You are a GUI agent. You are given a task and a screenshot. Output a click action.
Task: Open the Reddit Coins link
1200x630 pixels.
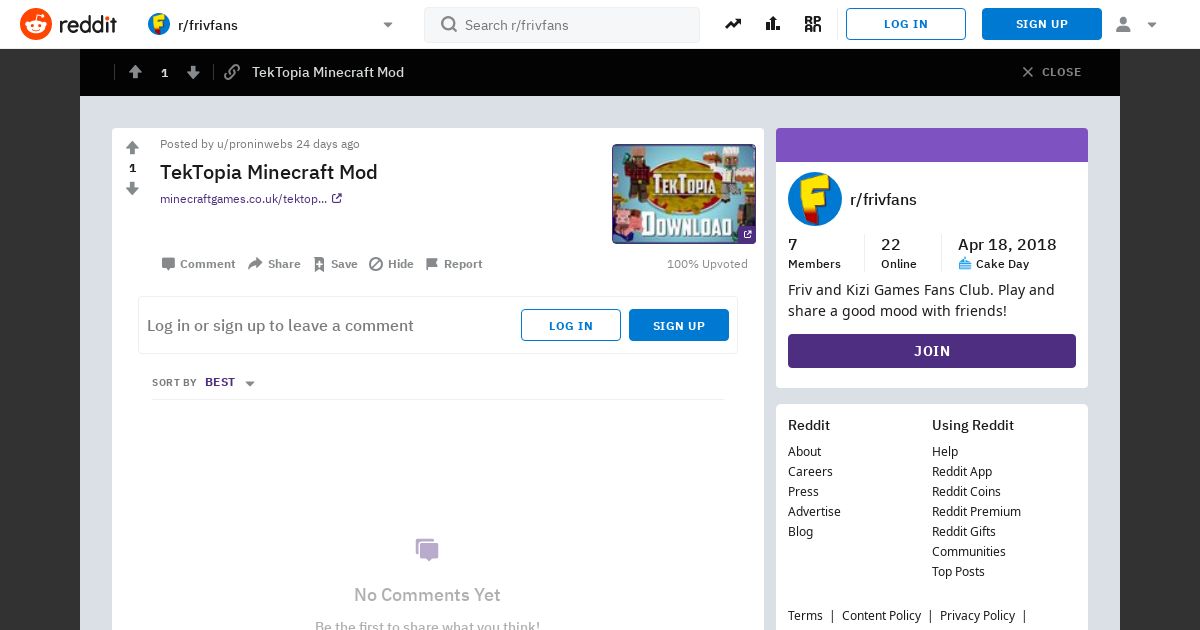click(966, 491)
